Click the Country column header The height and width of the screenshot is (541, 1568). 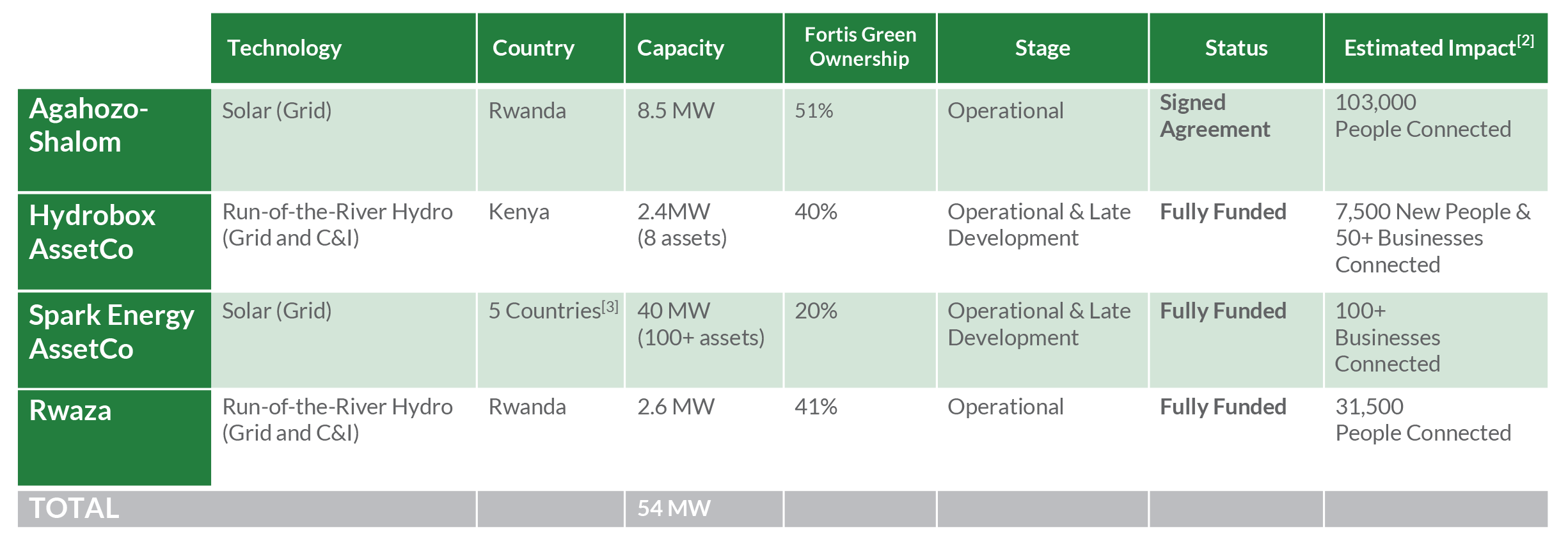point(533,48)
